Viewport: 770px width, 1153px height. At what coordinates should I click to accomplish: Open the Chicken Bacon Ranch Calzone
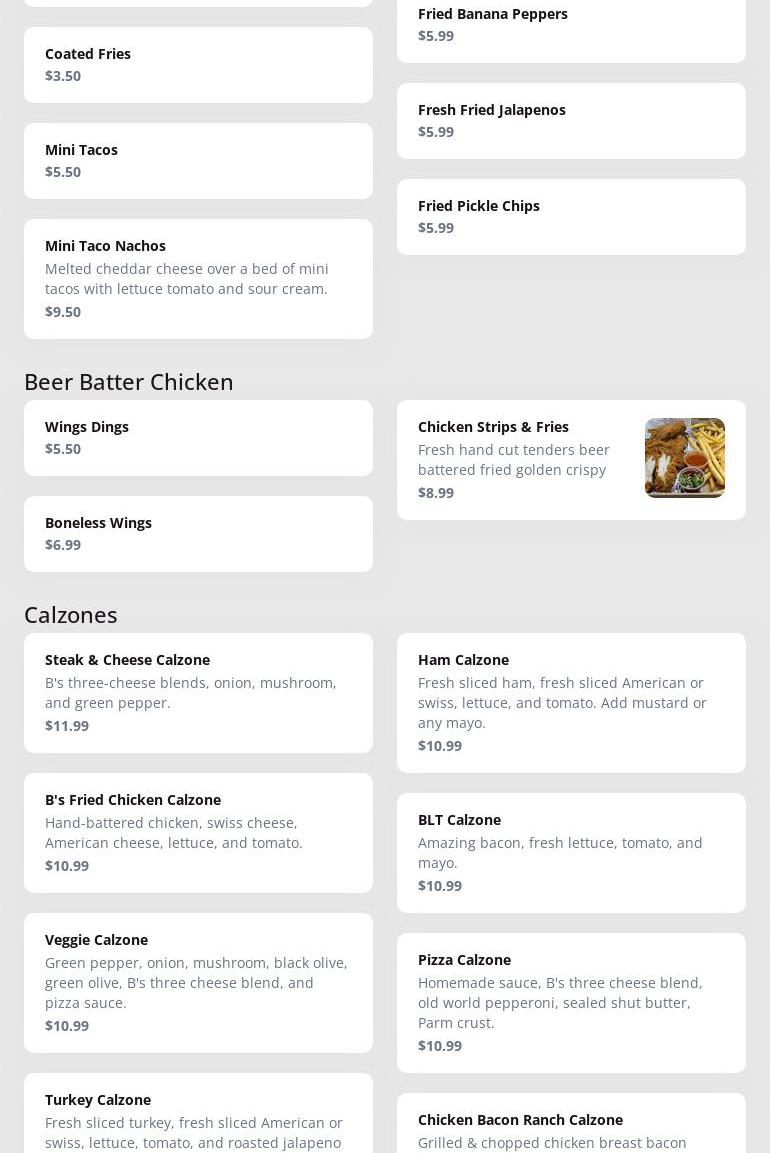click(x=571, y=1123)
